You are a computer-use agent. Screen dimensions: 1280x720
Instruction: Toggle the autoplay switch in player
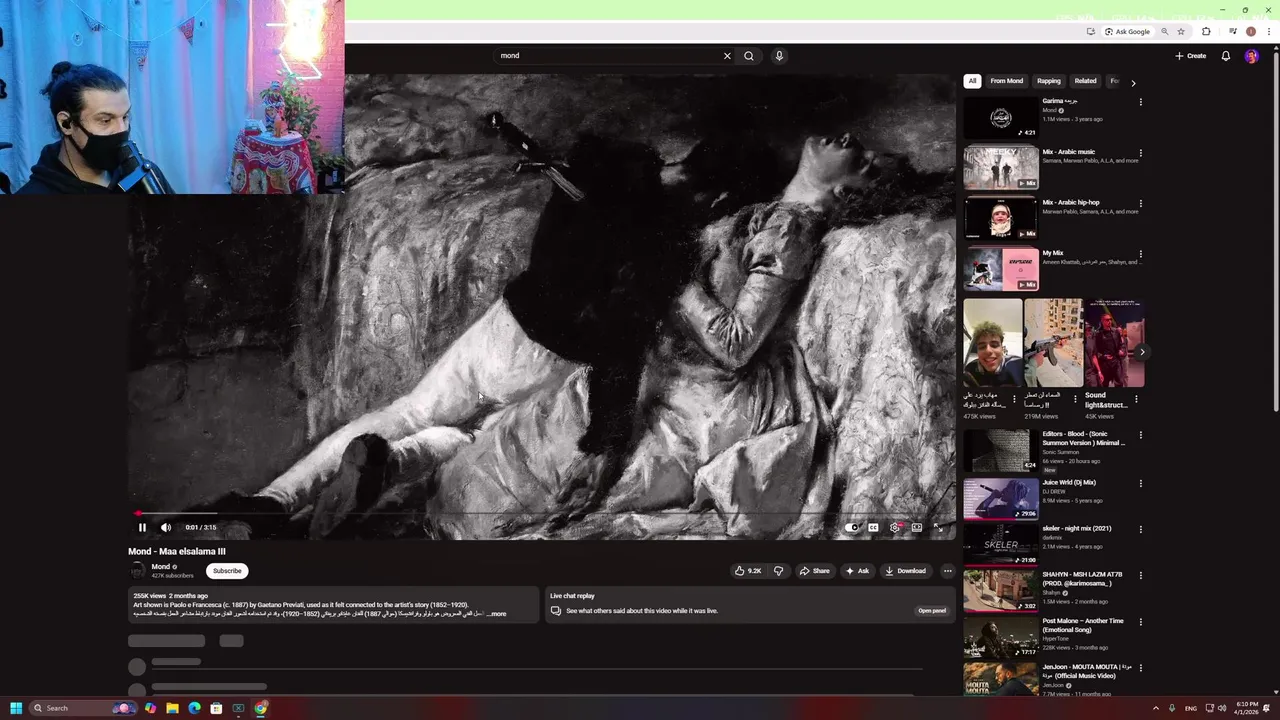tap(851, 527)
